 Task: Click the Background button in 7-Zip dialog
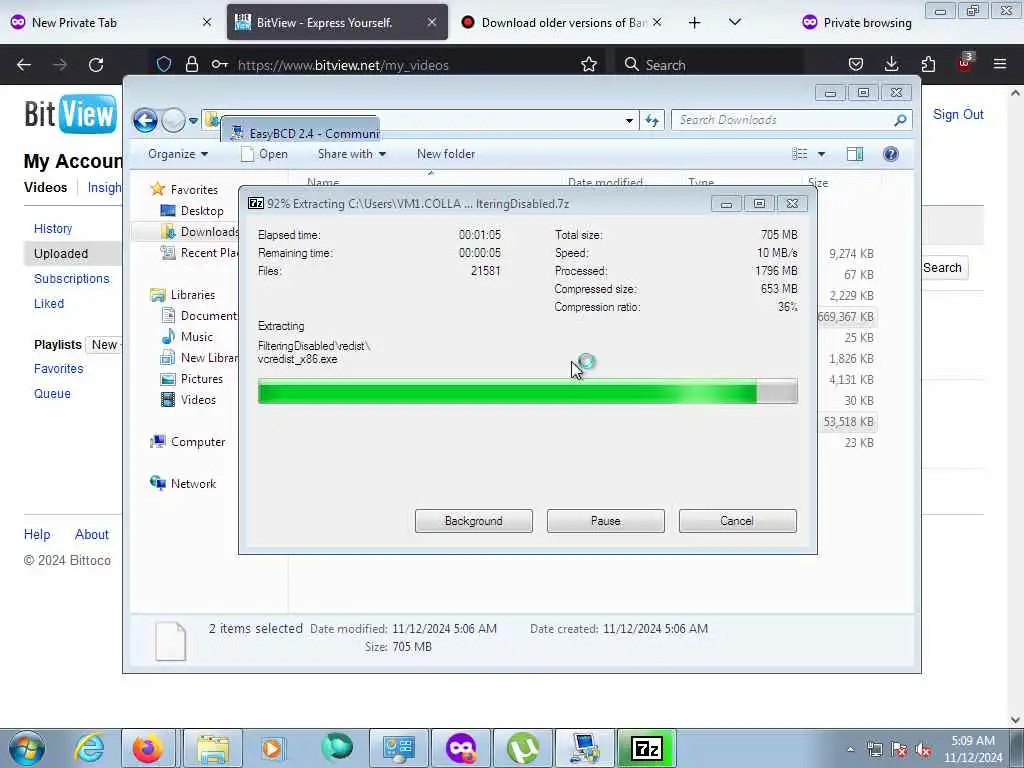pos(473,520)
